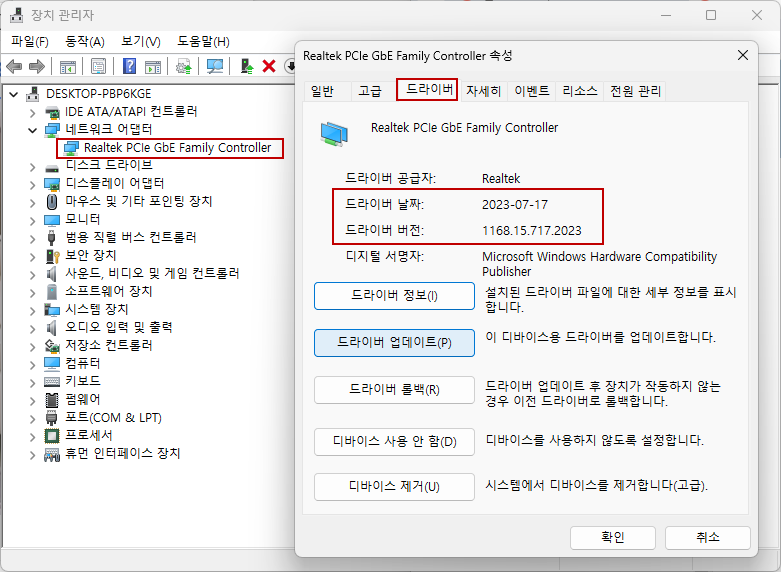Switch to the 고급 tab

point(370,91)
